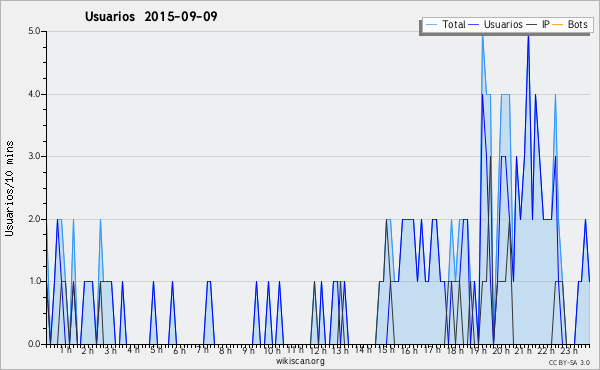The width and height of the screenshot is (600, 370).
Task: Click the '2.0' y-axis value
Action: [34, 219]
